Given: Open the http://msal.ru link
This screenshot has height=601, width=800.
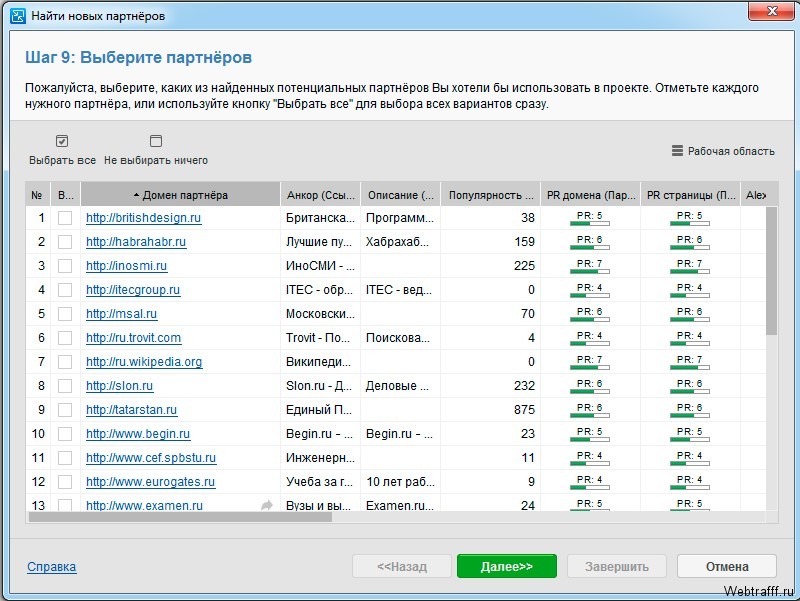Looking at the screenshot, I should pyautogui.click(x=121, y=314).
